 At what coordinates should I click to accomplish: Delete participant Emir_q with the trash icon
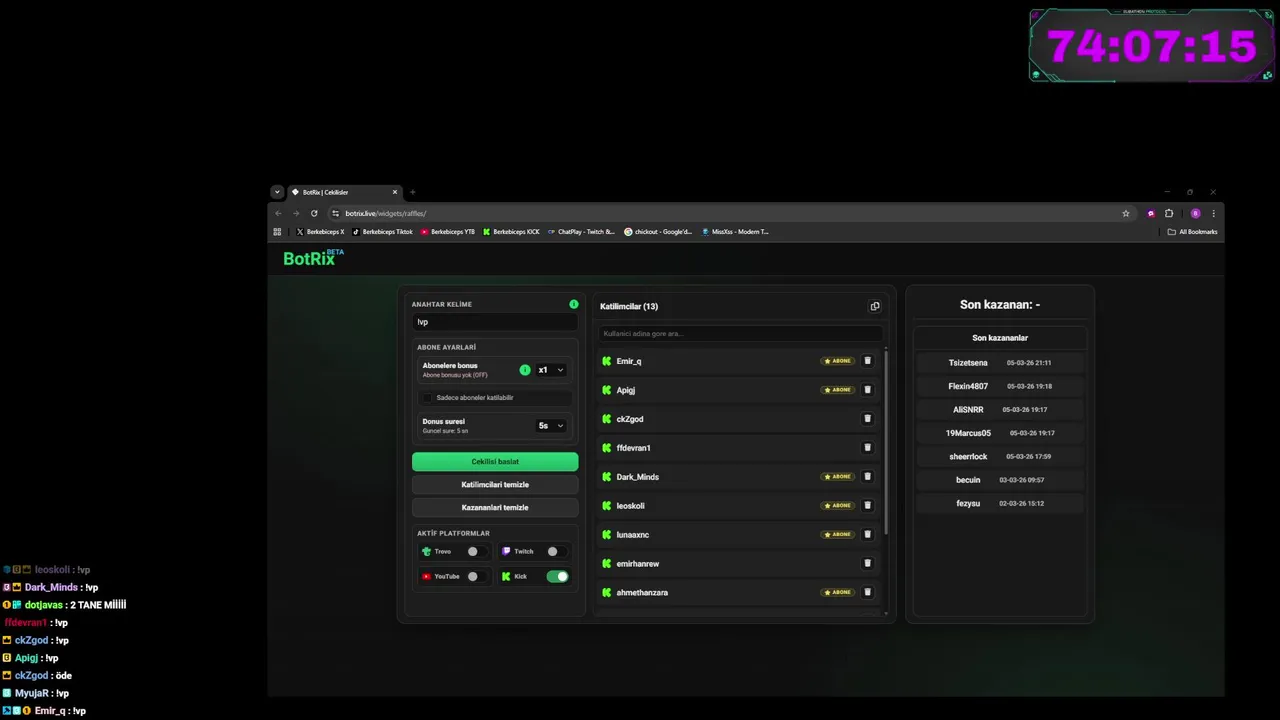click(868, 361)
